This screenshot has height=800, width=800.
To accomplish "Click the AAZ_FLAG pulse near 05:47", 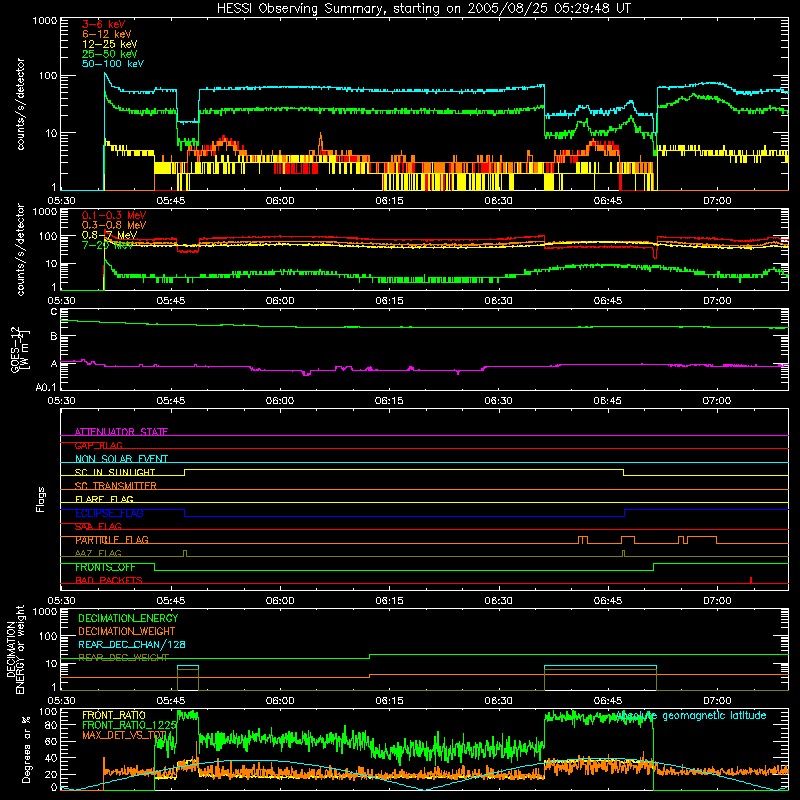I will [185, 554].
